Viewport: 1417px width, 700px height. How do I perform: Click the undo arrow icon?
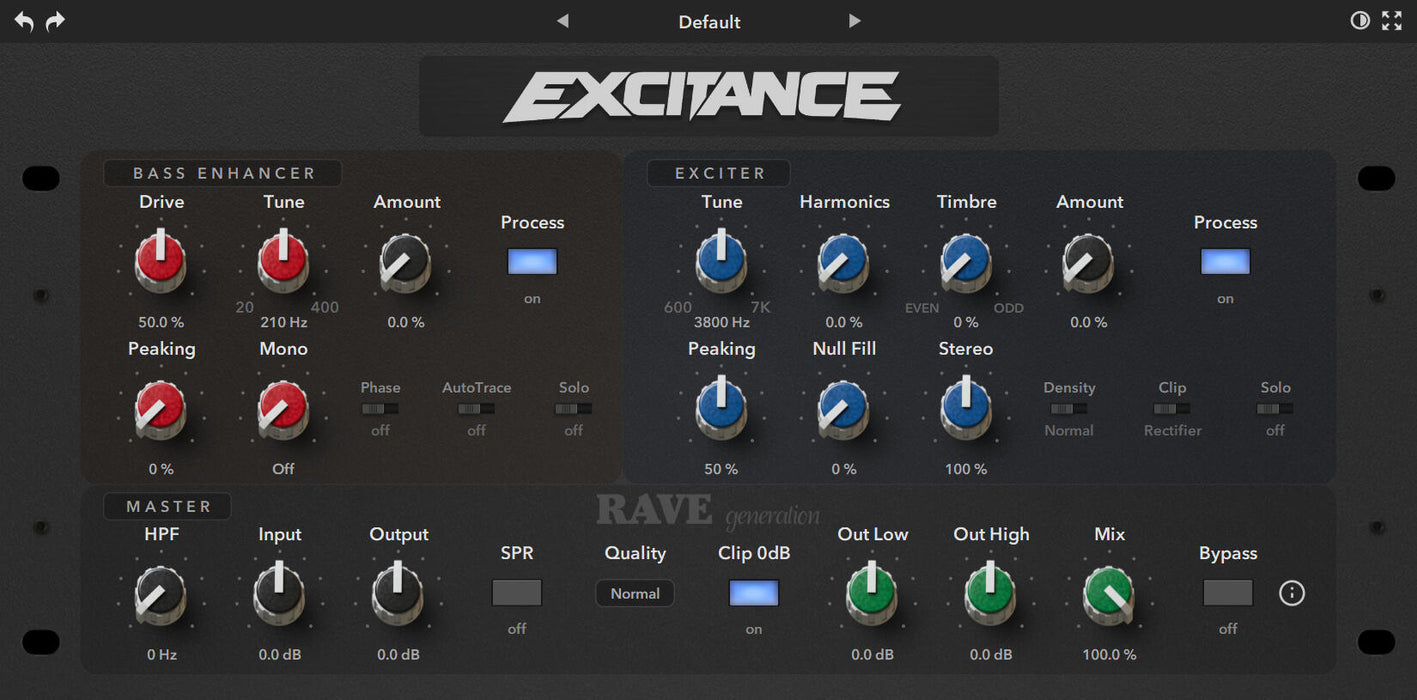coord(24,21)
